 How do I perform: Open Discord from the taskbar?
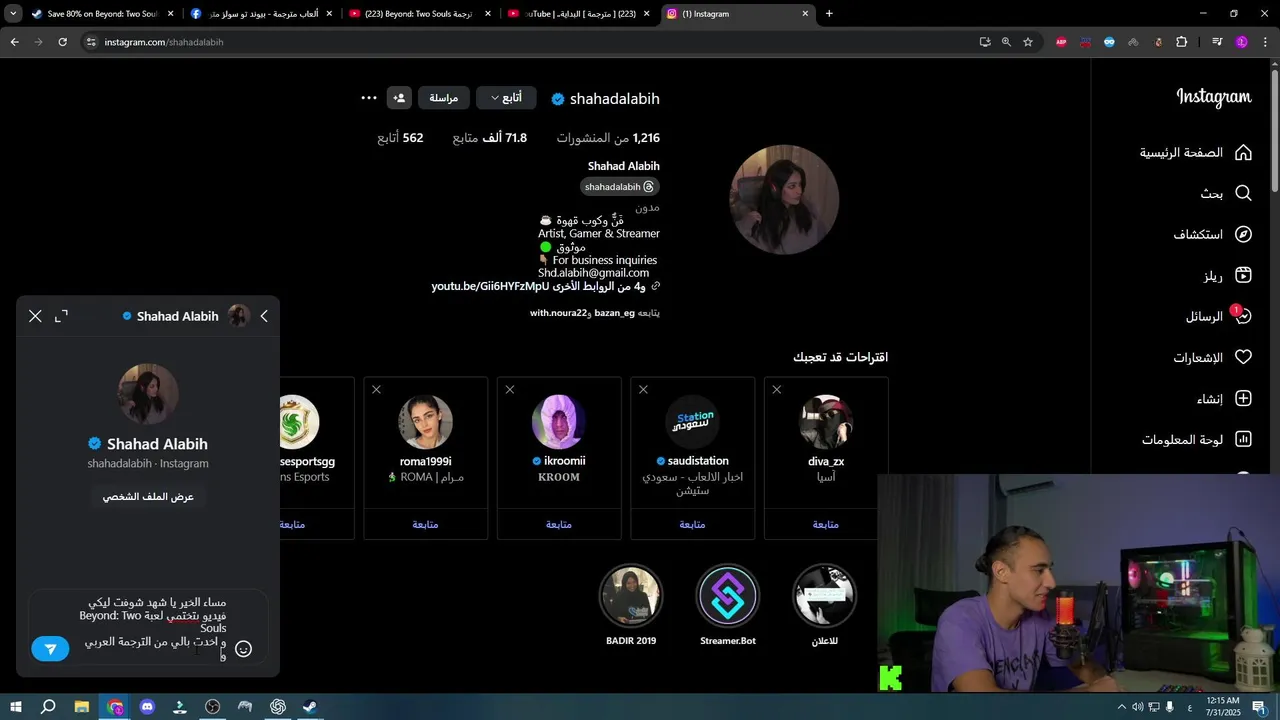148,707
